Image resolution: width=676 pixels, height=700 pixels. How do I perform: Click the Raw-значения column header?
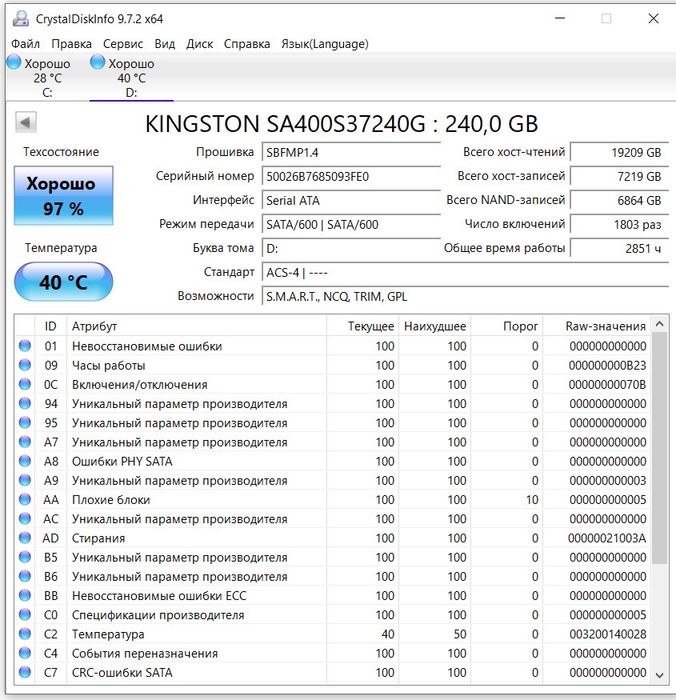[597, 326]
